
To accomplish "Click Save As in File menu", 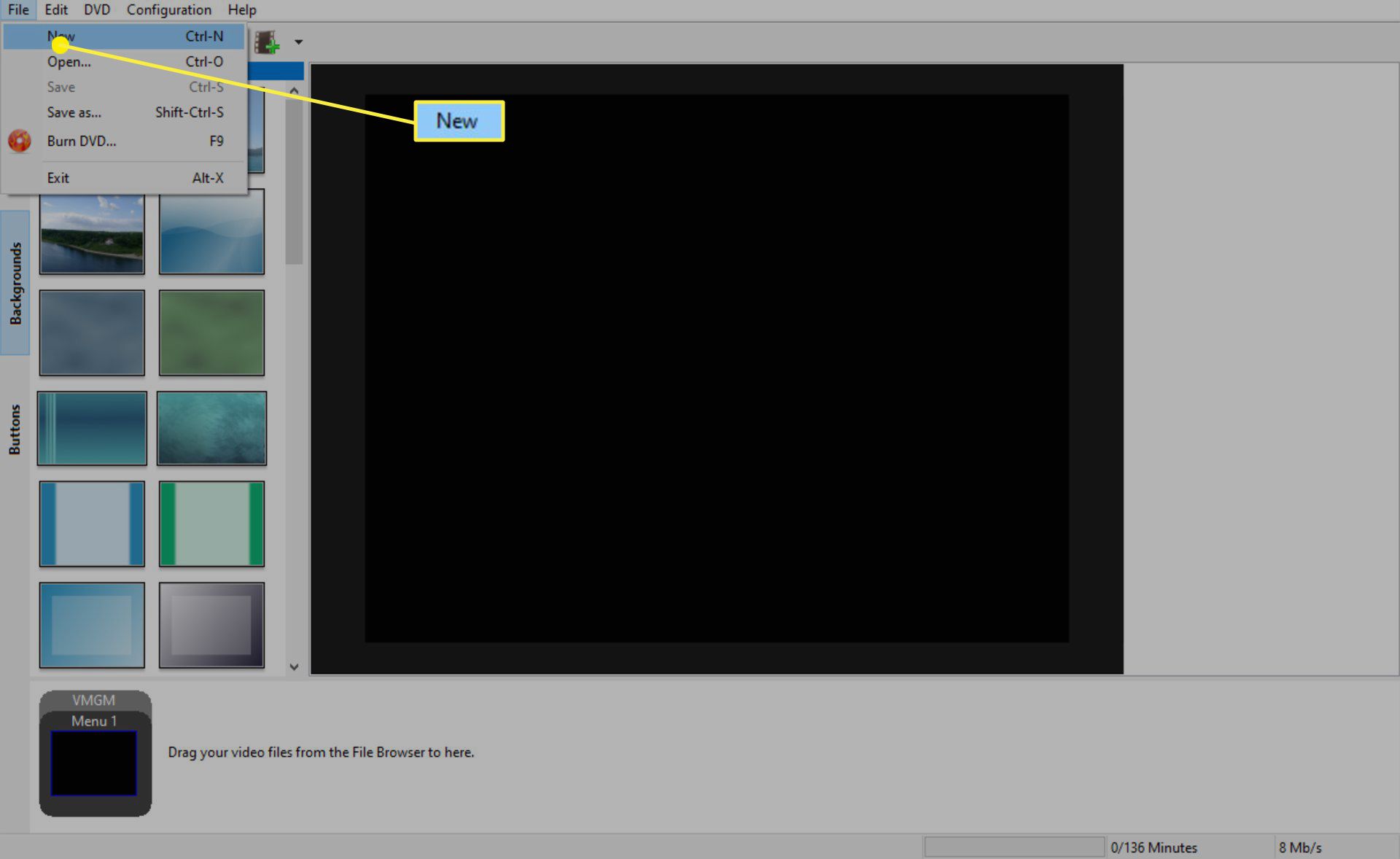I will [x=74, y=112].
